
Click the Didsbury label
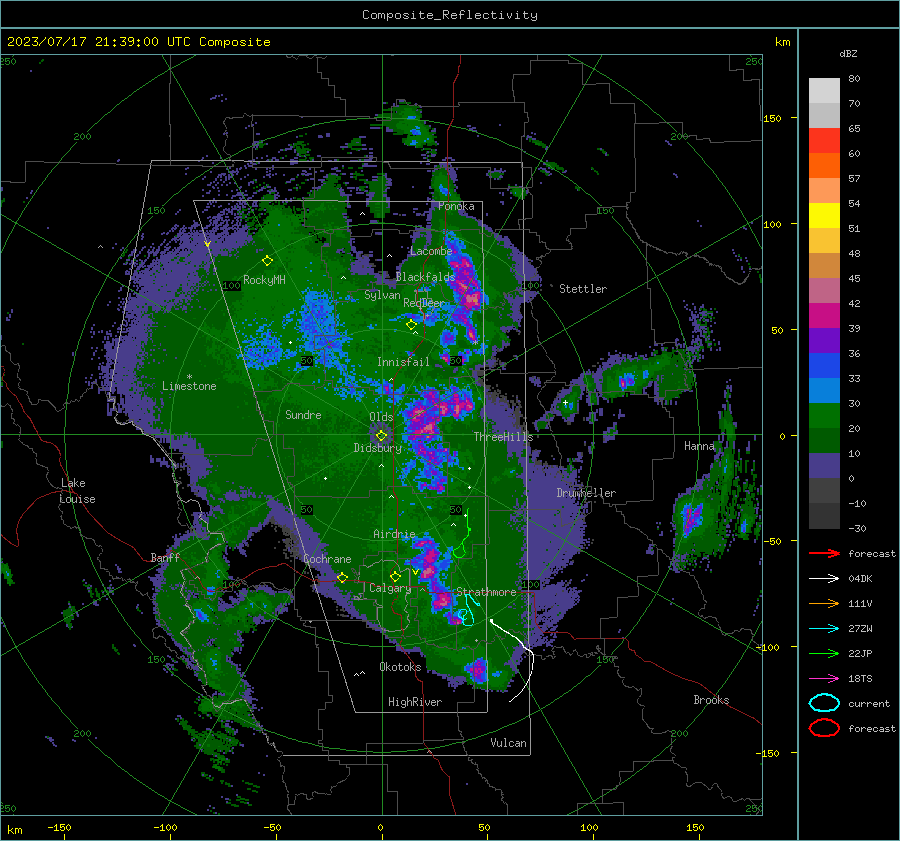[377, 448]
